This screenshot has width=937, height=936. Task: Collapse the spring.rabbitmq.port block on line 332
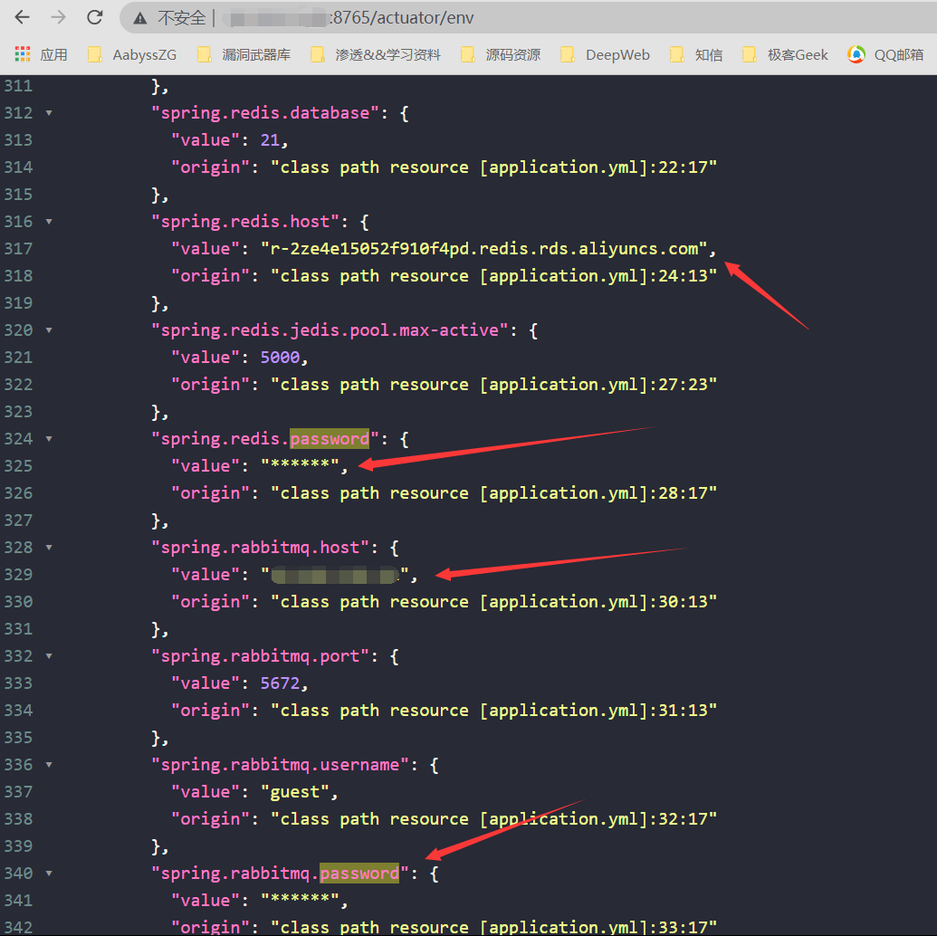(49, 656)
